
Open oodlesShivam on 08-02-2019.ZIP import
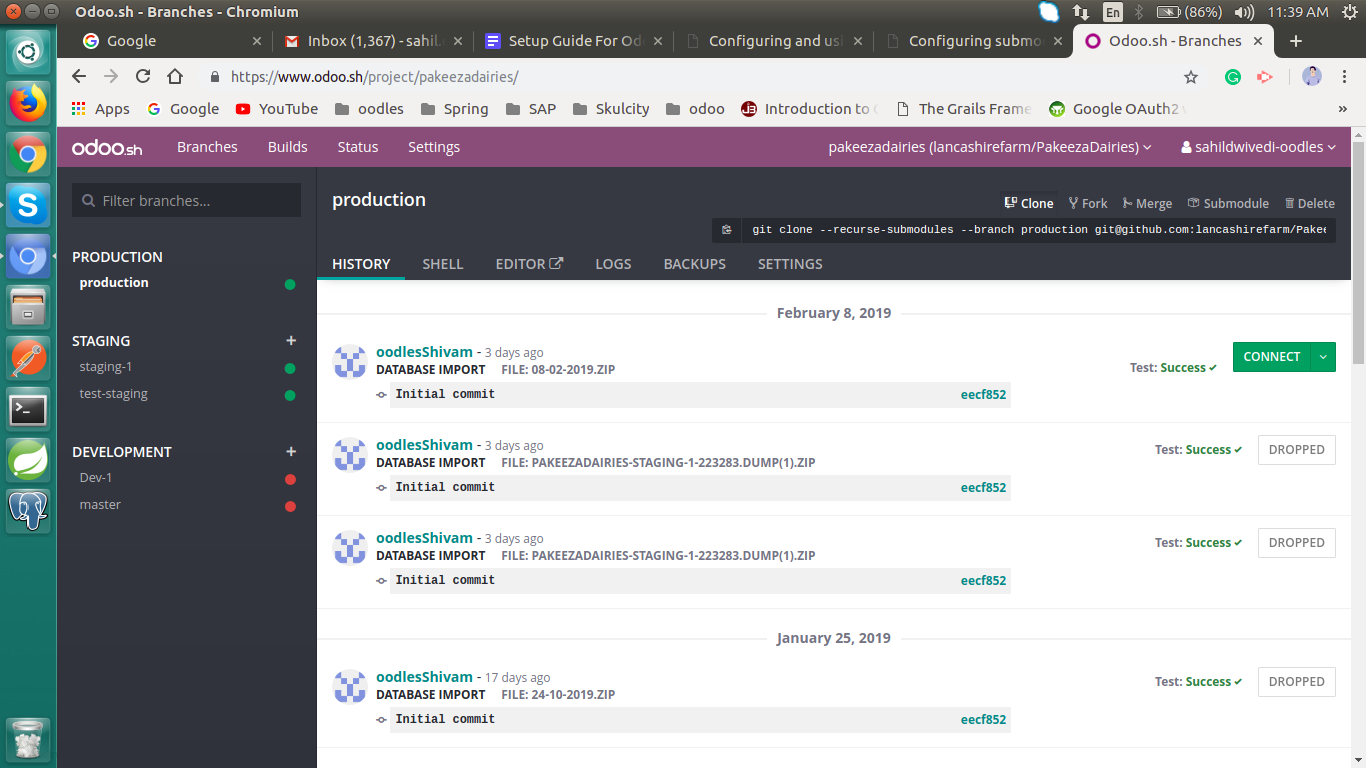(424, 352)
